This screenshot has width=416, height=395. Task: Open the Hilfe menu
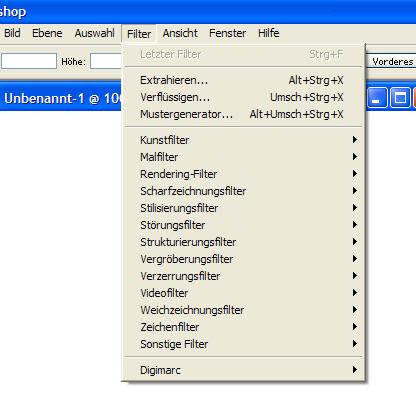(269, 33)
